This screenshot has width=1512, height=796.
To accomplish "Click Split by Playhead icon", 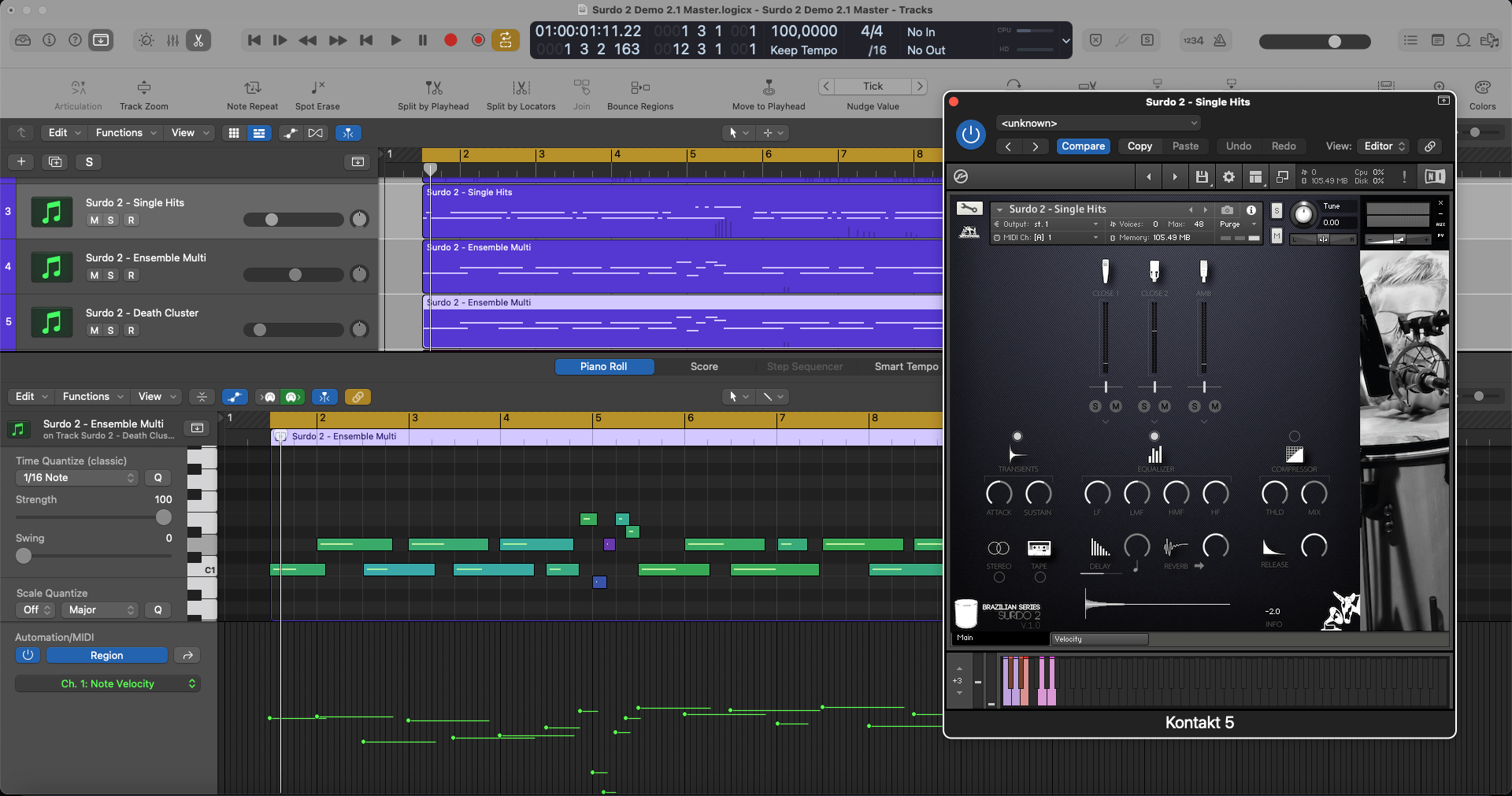I will [x=433, y=87].
